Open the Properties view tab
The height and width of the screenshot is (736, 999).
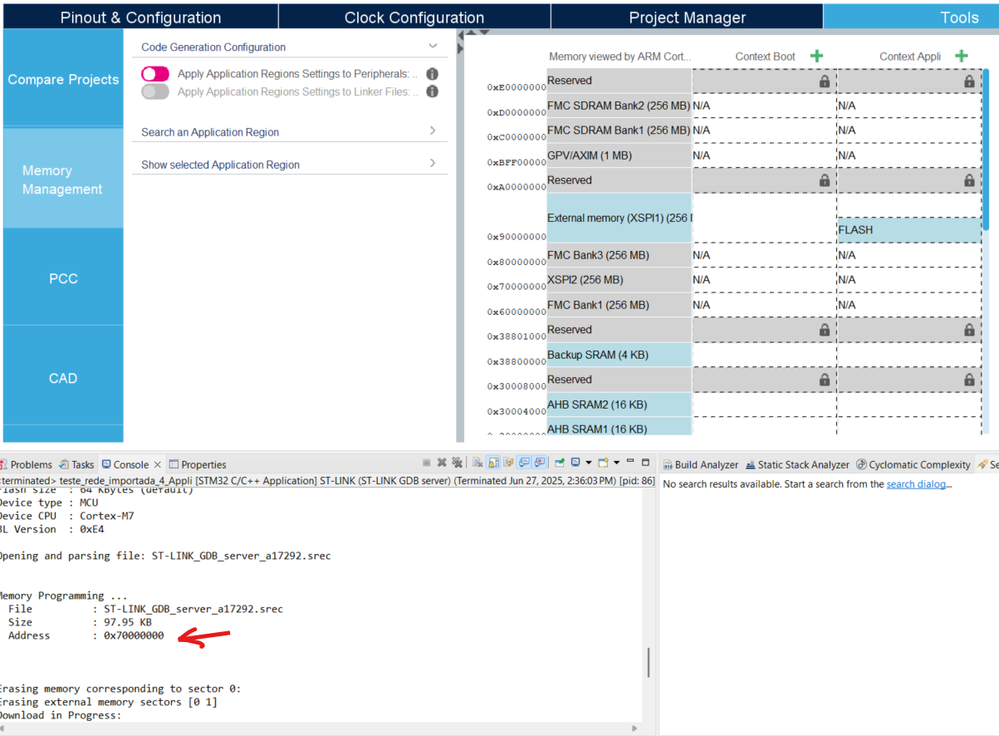197,465
